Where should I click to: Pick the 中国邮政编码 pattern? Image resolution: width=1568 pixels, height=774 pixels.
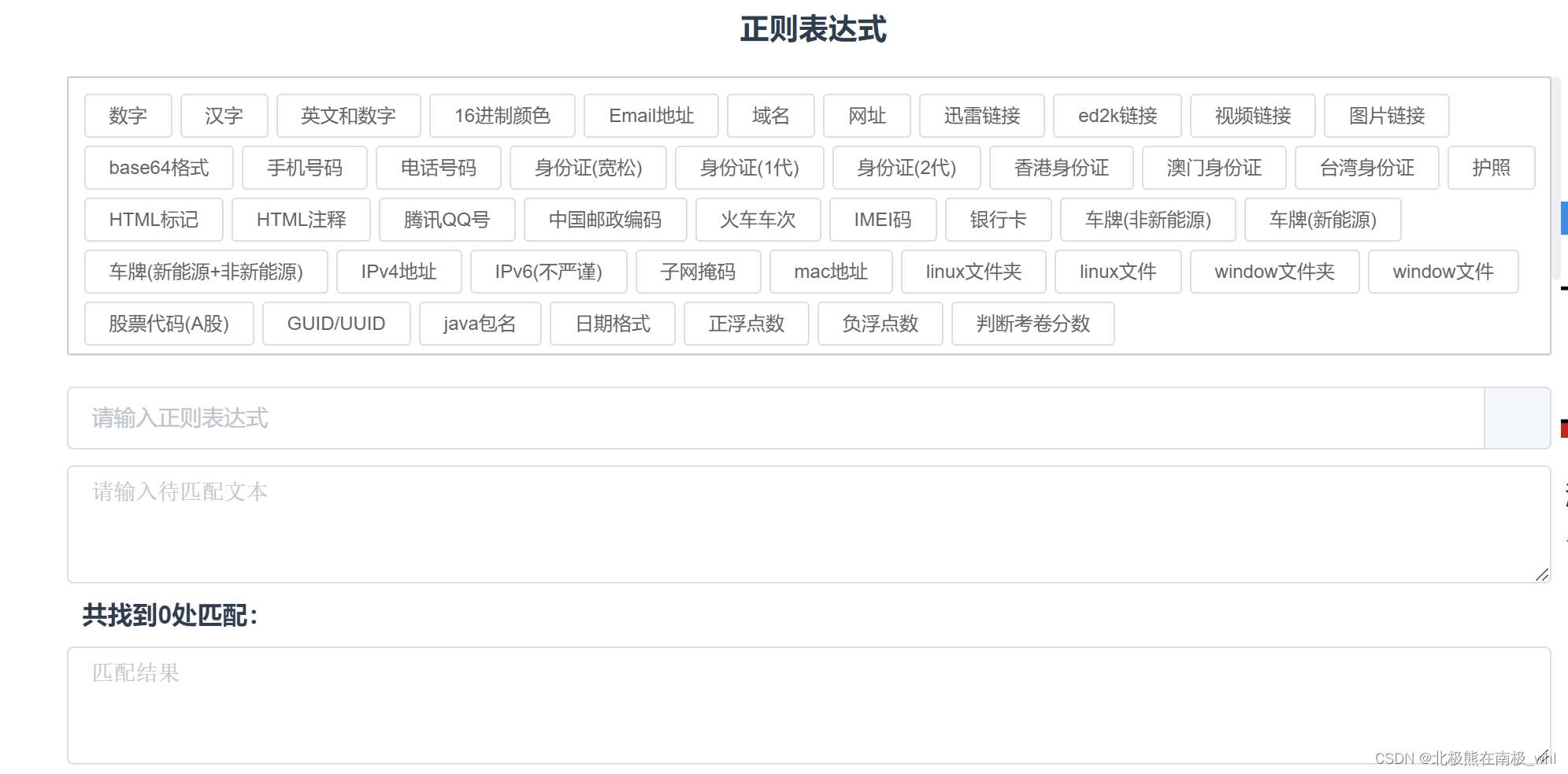pyautogui.click(x=605, y=219)
